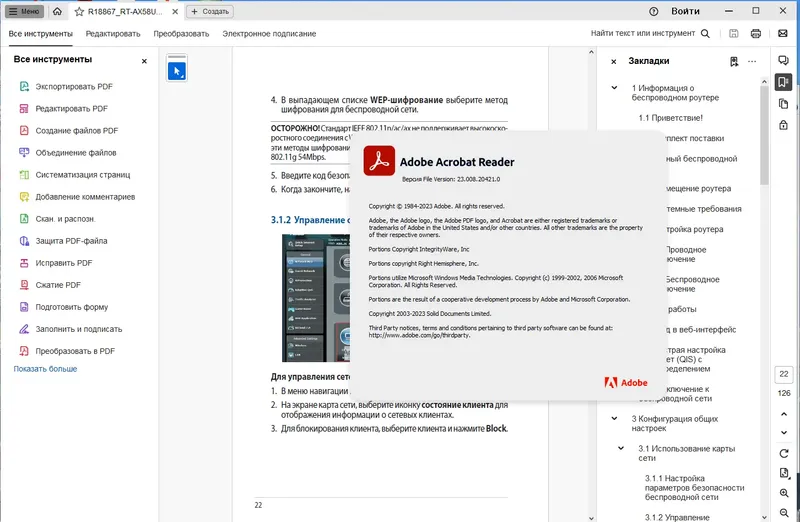
Task: Zoom in with magnifier plus icon
Action: point(784,493)
